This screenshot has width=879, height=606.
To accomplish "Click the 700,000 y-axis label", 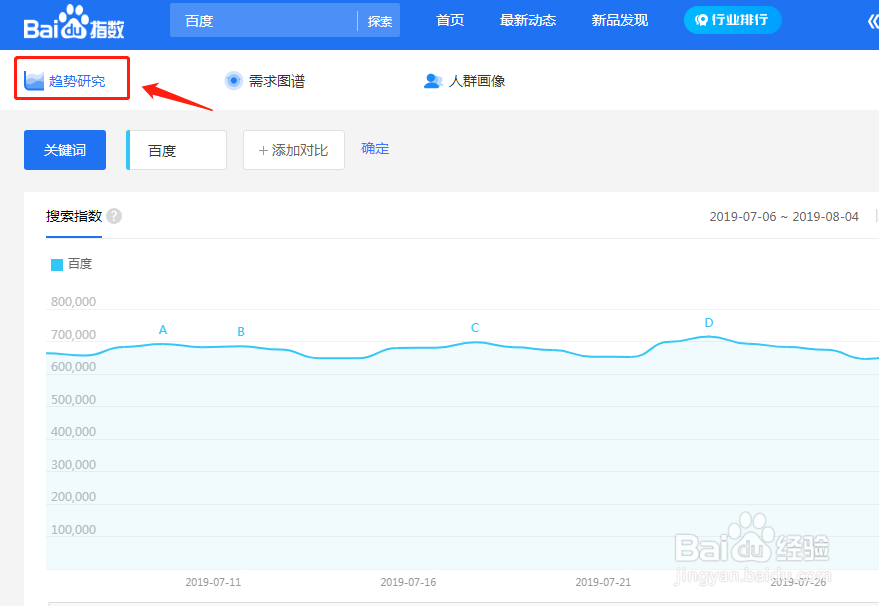I will (73, 335).
